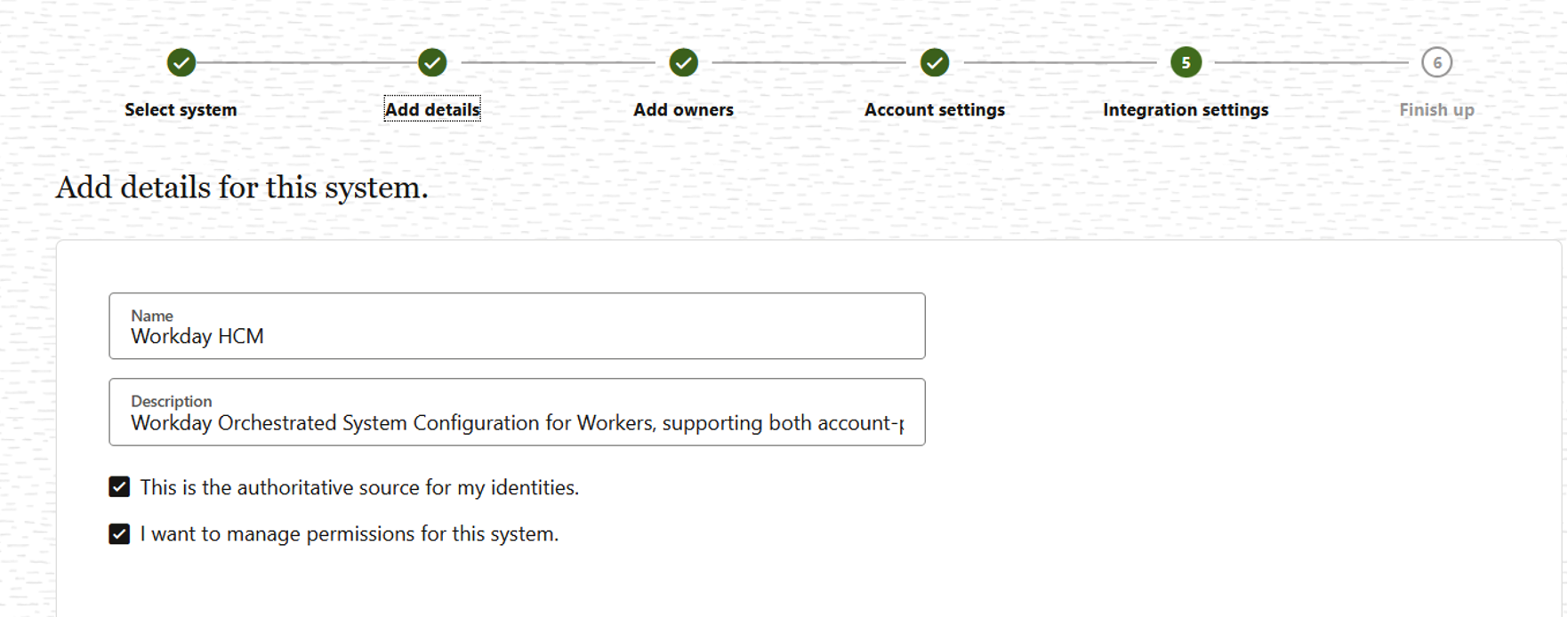Click the highlighted Add details step label
Screen dimensions: 1568x617
point(432,109)
